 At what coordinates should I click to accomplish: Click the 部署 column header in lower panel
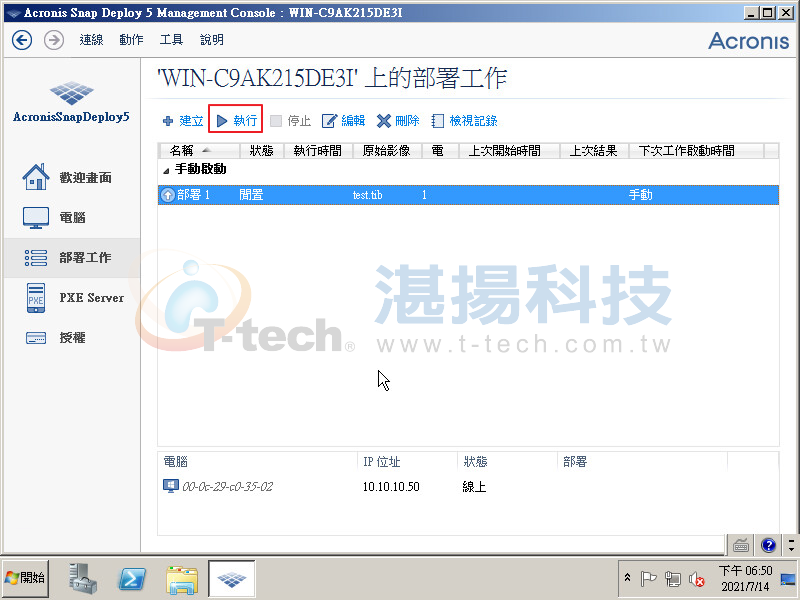(575, 462)
